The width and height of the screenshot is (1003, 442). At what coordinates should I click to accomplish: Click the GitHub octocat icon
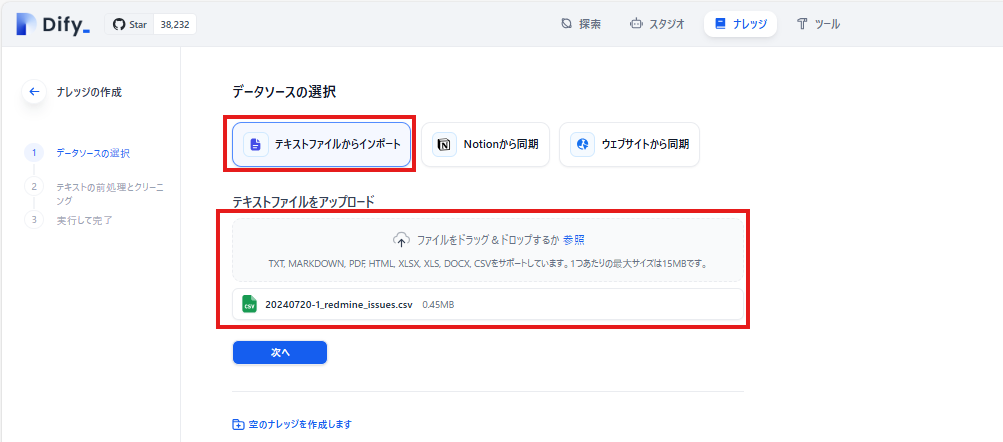(x=118, y=24)
